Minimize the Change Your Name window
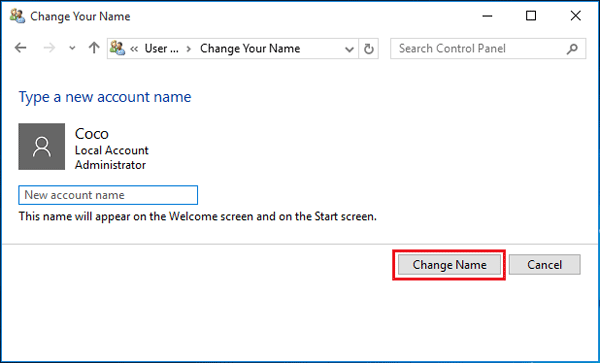600x363 pixels. [487, 16]
